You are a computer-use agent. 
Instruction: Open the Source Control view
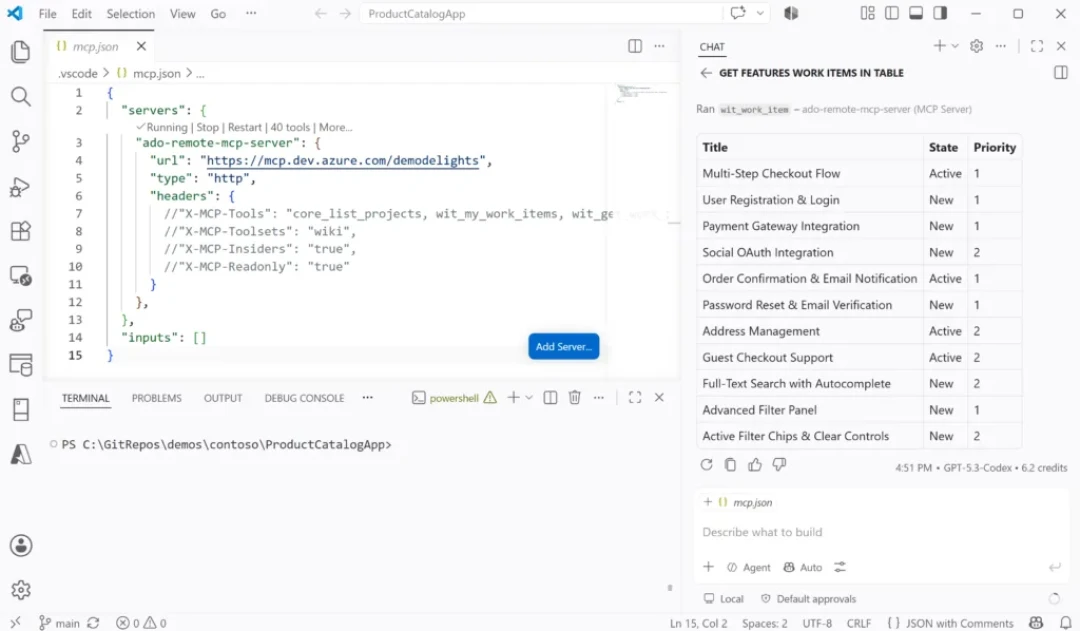(x=21, y=141)
